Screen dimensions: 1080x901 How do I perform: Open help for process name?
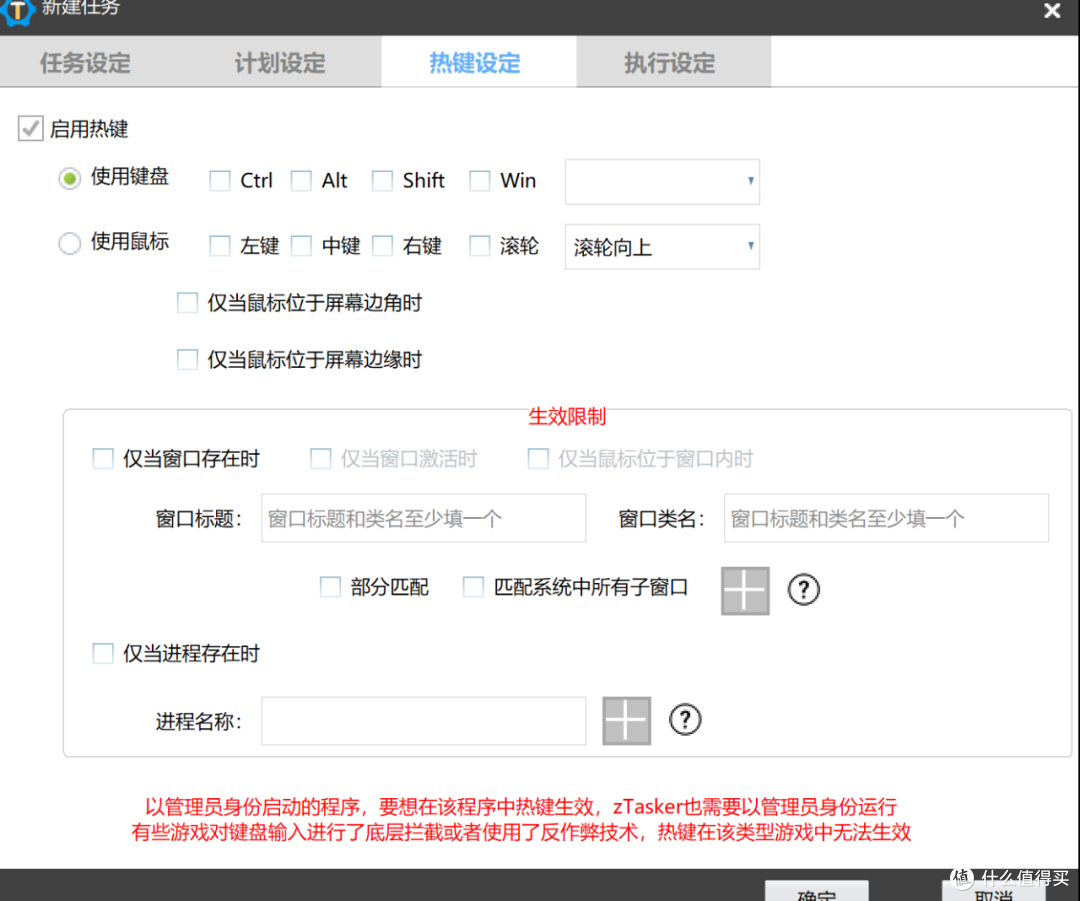(x=685, y=720)
